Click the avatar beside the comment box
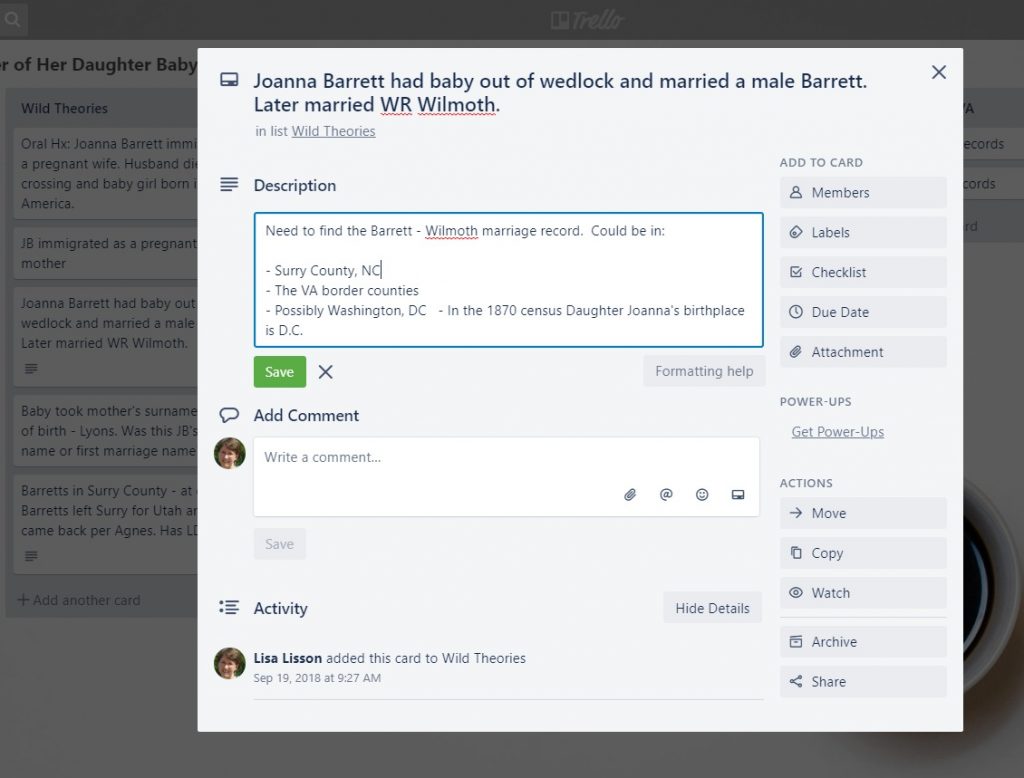1024x778 pixels. (230, 453)
